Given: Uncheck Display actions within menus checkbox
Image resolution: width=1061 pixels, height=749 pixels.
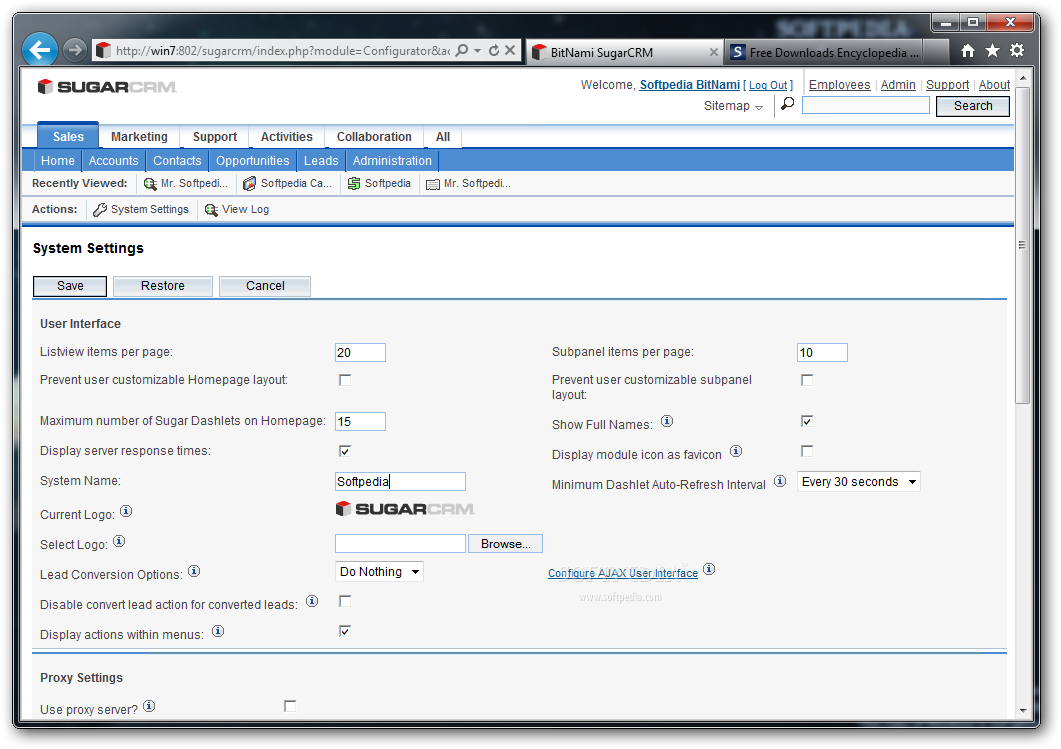Looking at the screenshot, I should pyautogui.click(x=345, y=631).
